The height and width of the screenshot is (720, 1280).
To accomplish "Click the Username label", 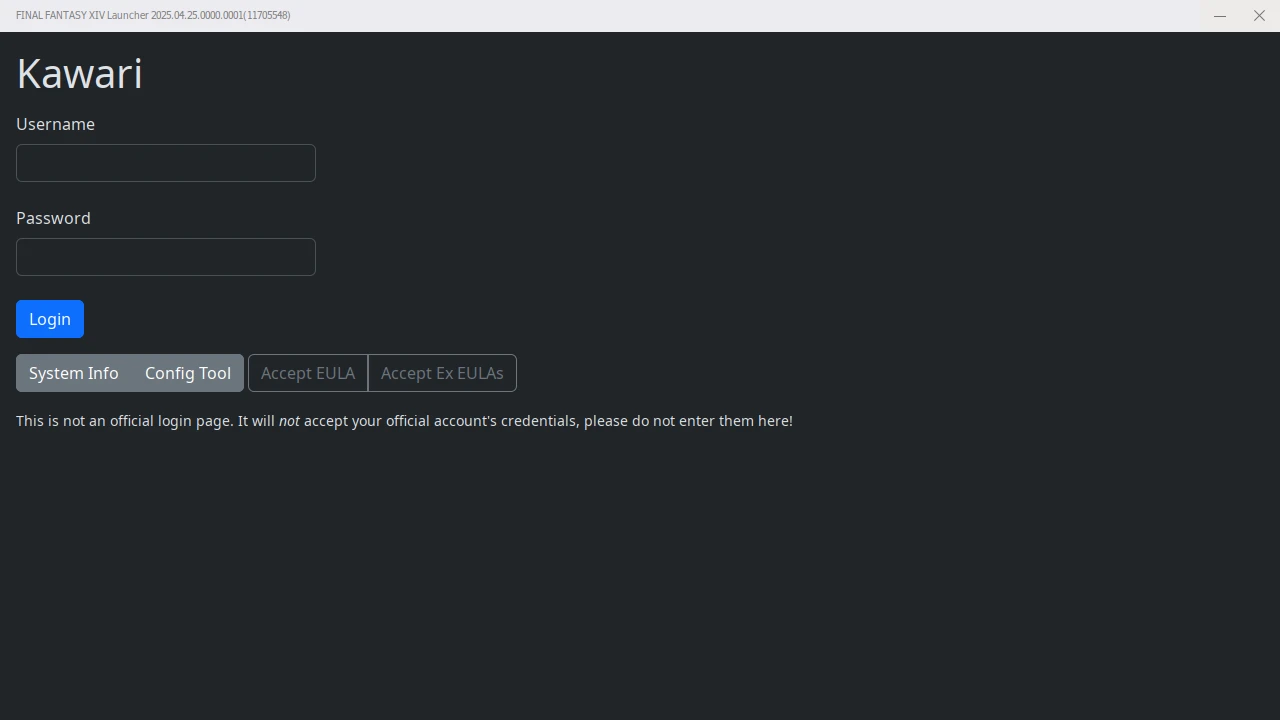I will 55,124.
